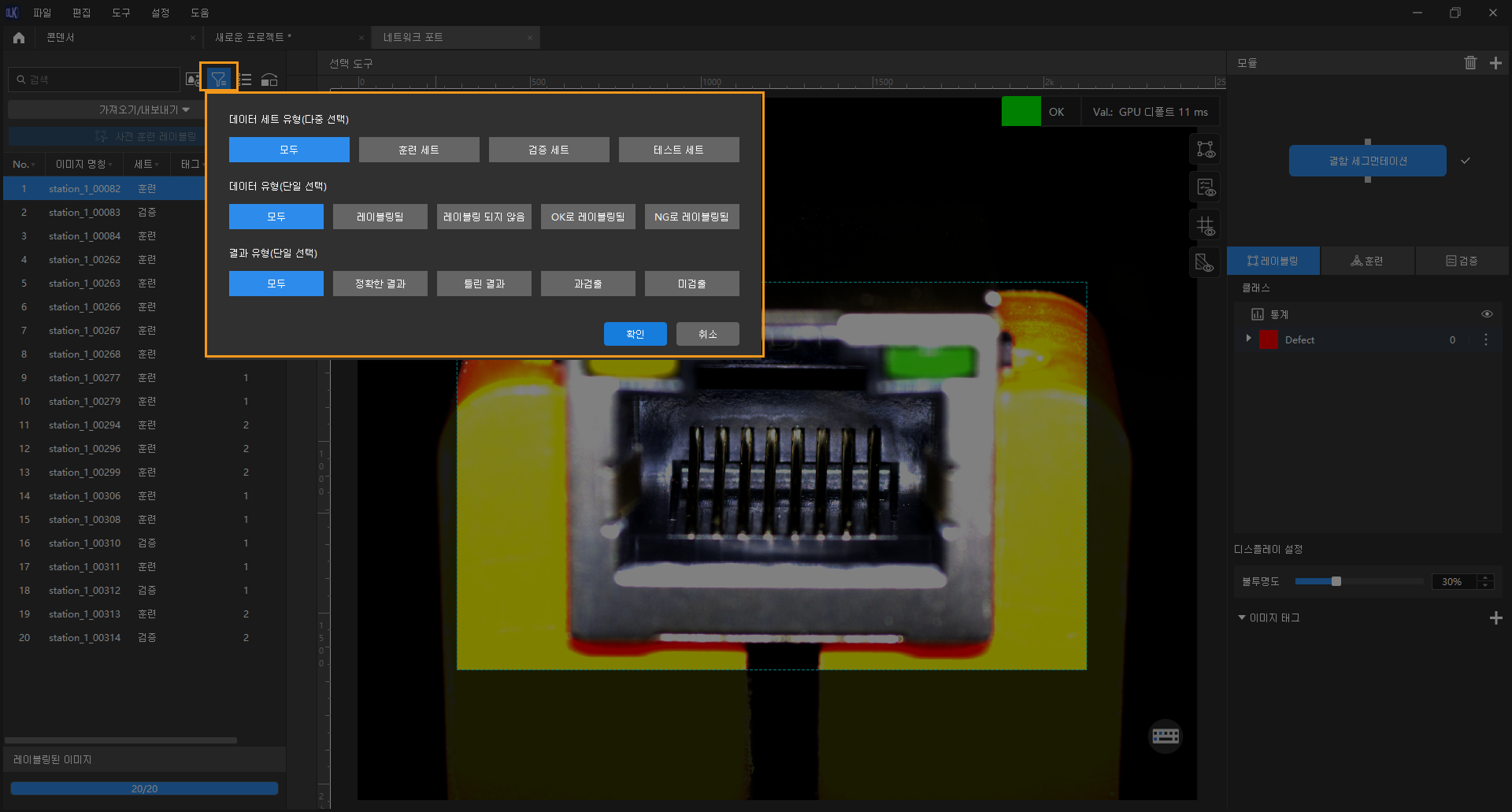Viewport: 1512px width, 812px height.
Task: Click the list view icon
Action: click(246, 80)
